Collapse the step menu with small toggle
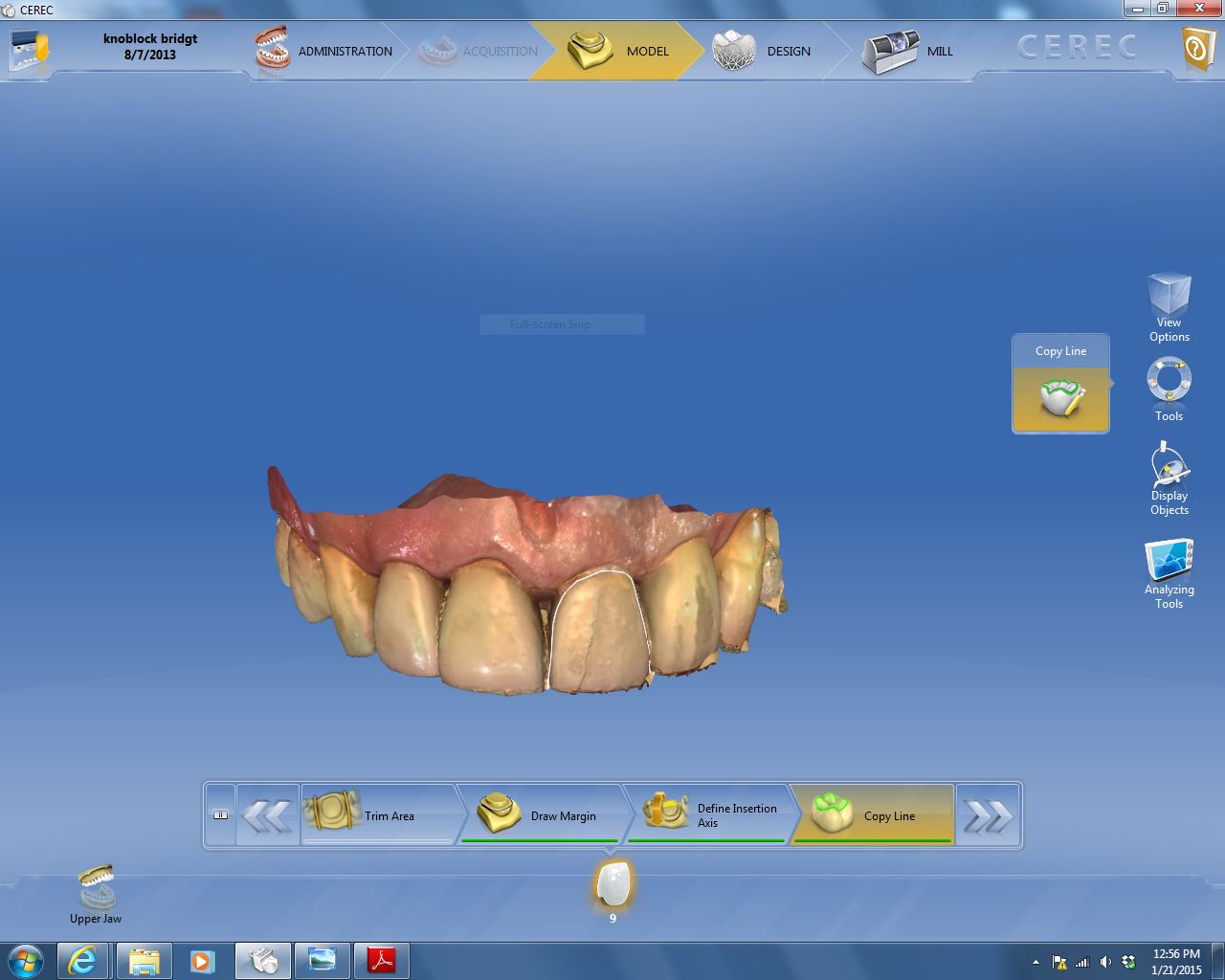Viewport: 1225px width, 980px height. [x=220, y=814]
